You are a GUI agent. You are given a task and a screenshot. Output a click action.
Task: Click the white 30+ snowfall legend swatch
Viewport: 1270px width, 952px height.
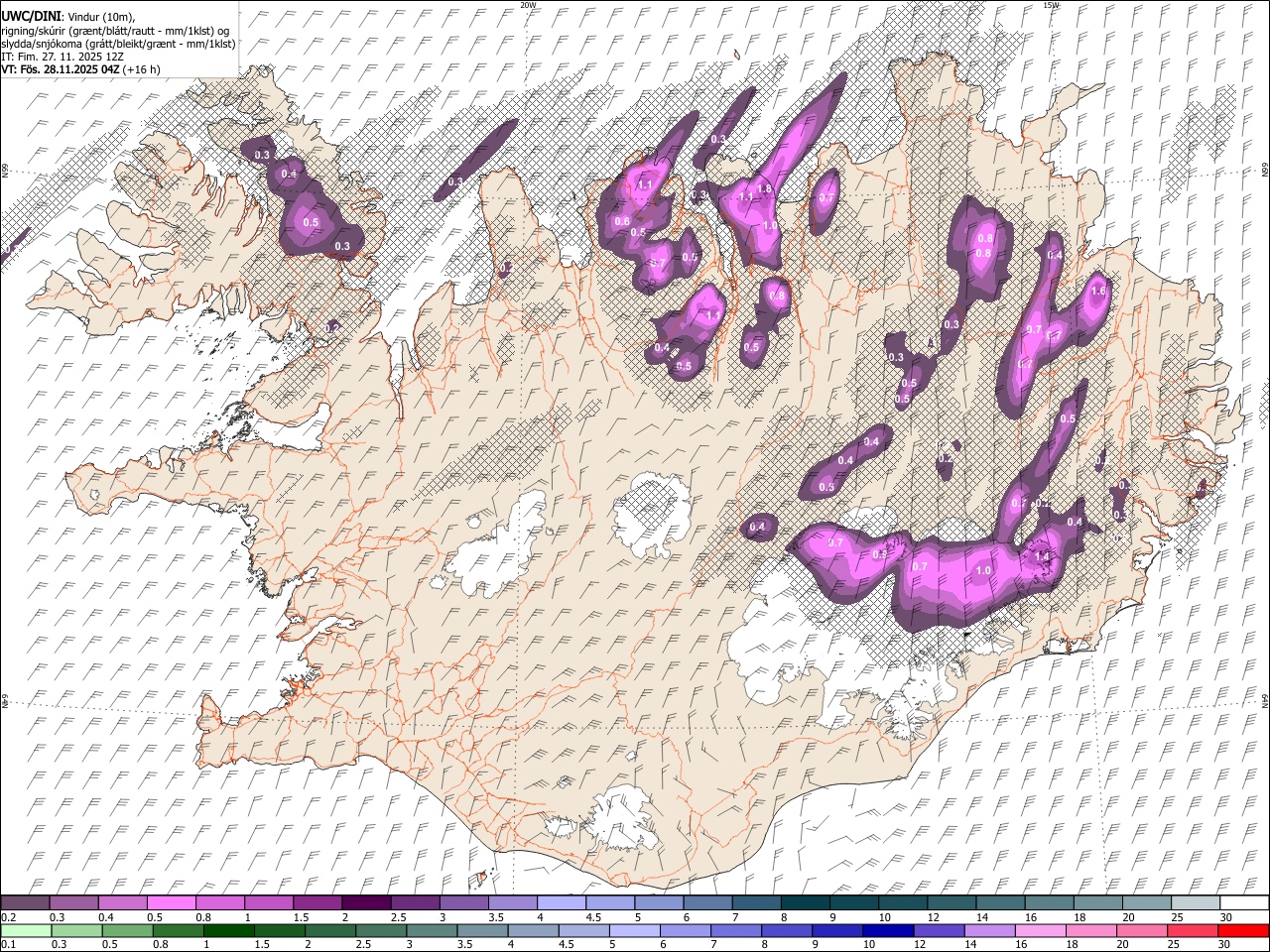(x=1243, y=902)
